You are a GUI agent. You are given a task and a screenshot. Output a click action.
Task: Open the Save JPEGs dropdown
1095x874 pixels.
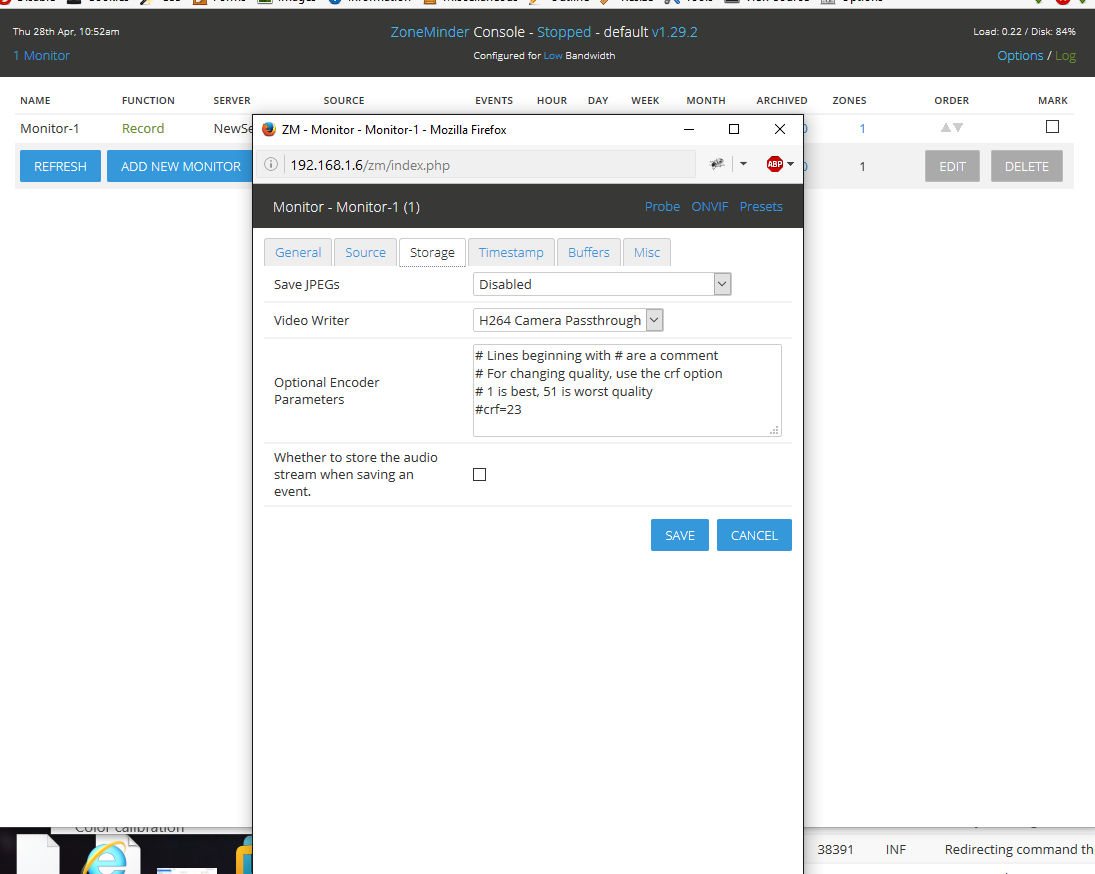coord(602,284)
